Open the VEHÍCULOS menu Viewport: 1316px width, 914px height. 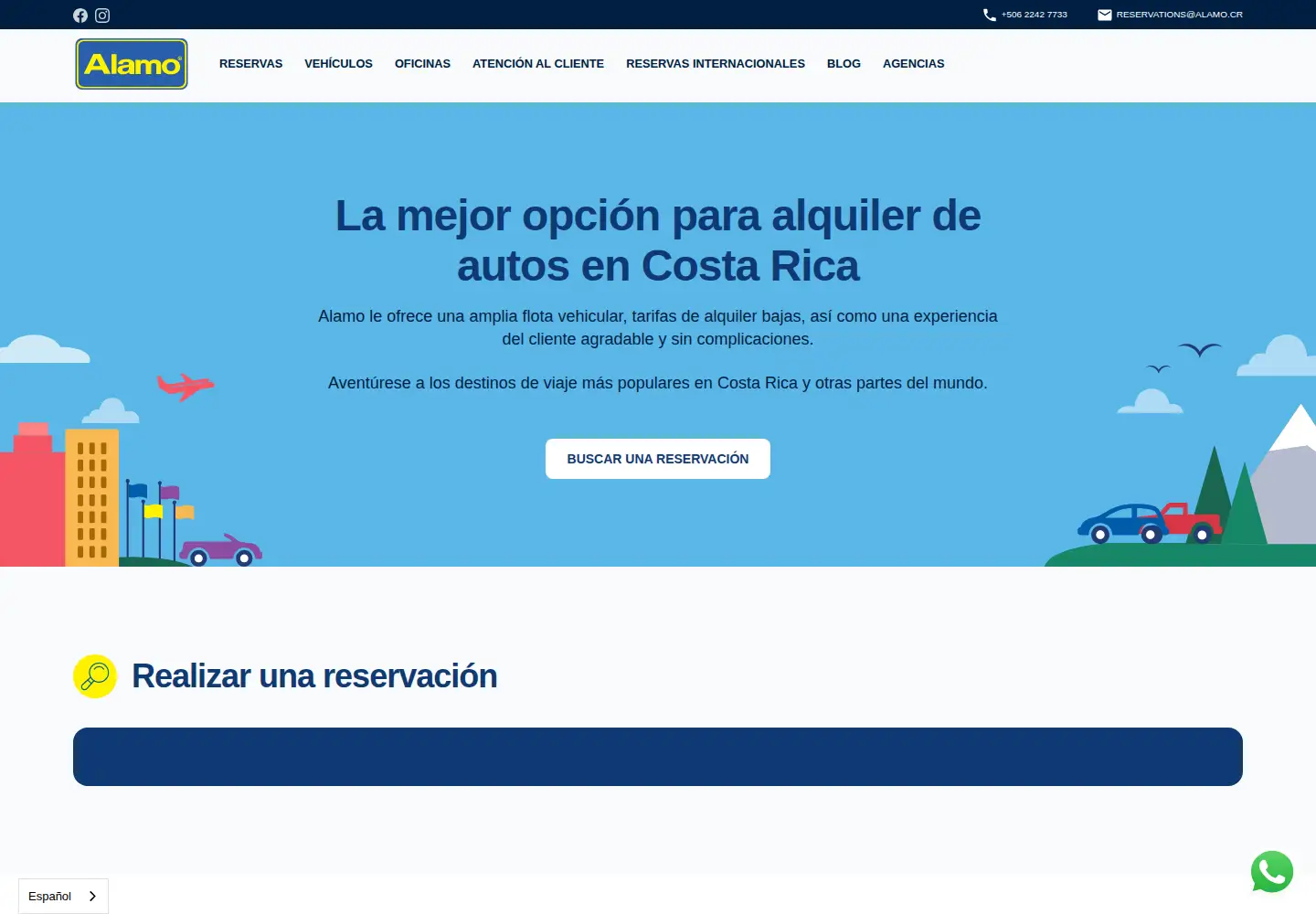pyautogui.click(x=338, y=64)
